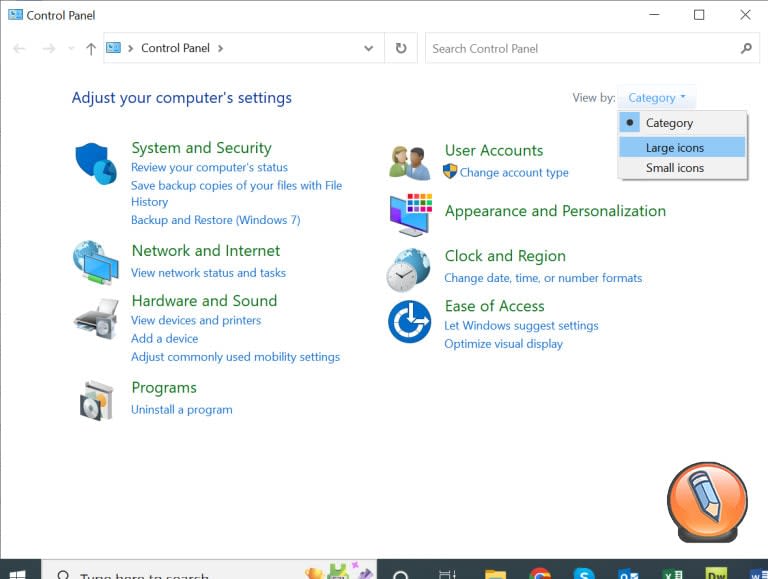Click the forward navigation arrow
The image size is (768, 579).
coord(48,48)
